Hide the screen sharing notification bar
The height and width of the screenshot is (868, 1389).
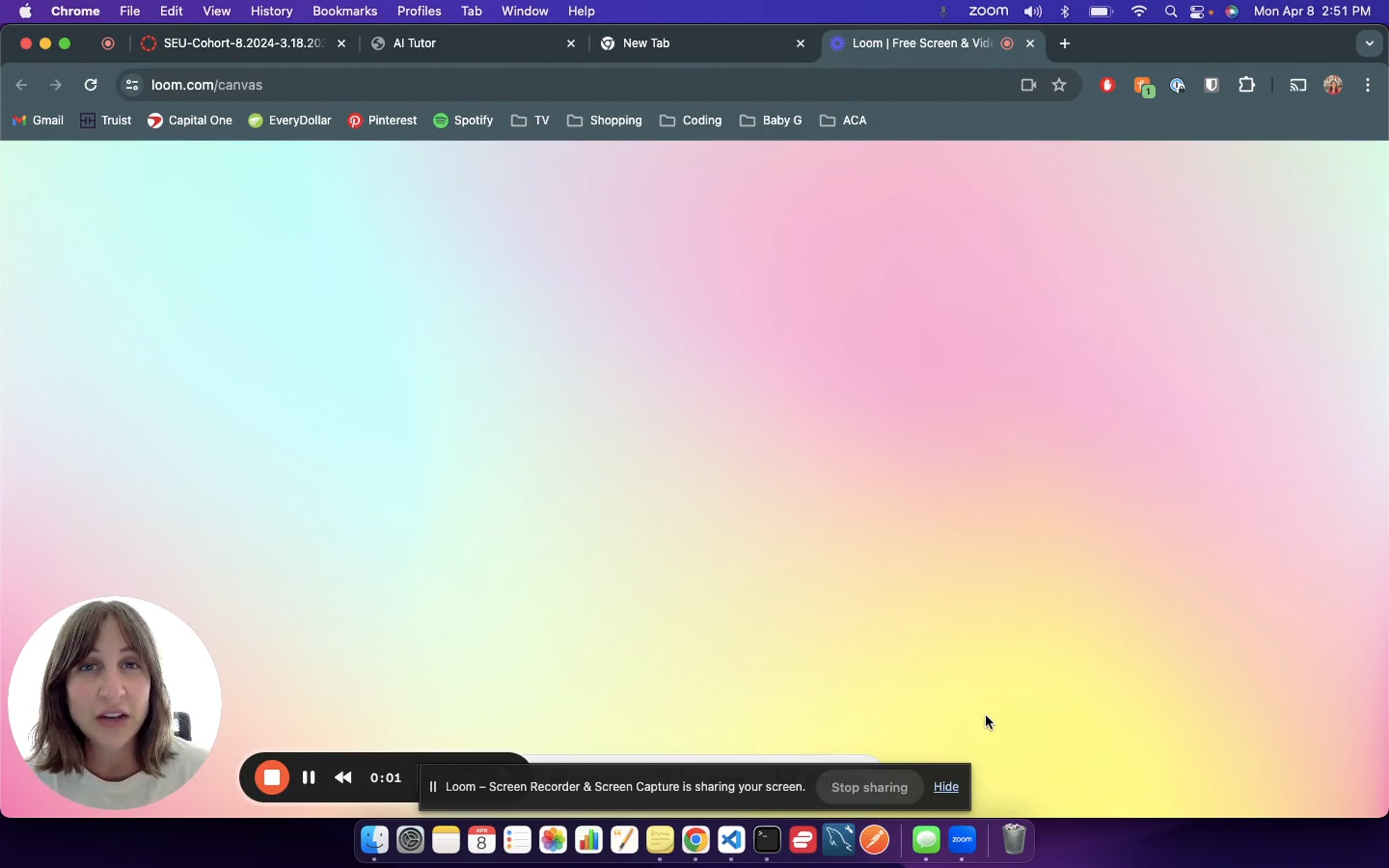(x=946, y=787)
